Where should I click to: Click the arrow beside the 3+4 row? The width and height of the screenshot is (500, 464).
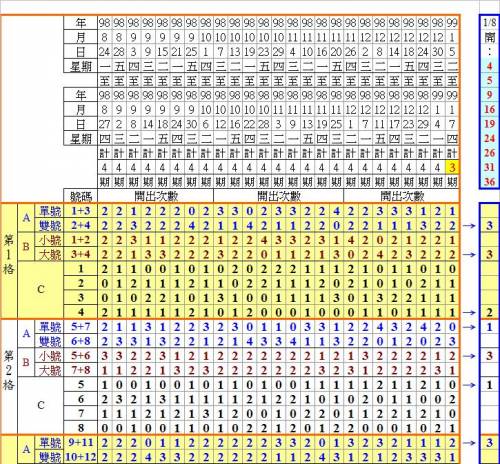[x=469, y=255]
